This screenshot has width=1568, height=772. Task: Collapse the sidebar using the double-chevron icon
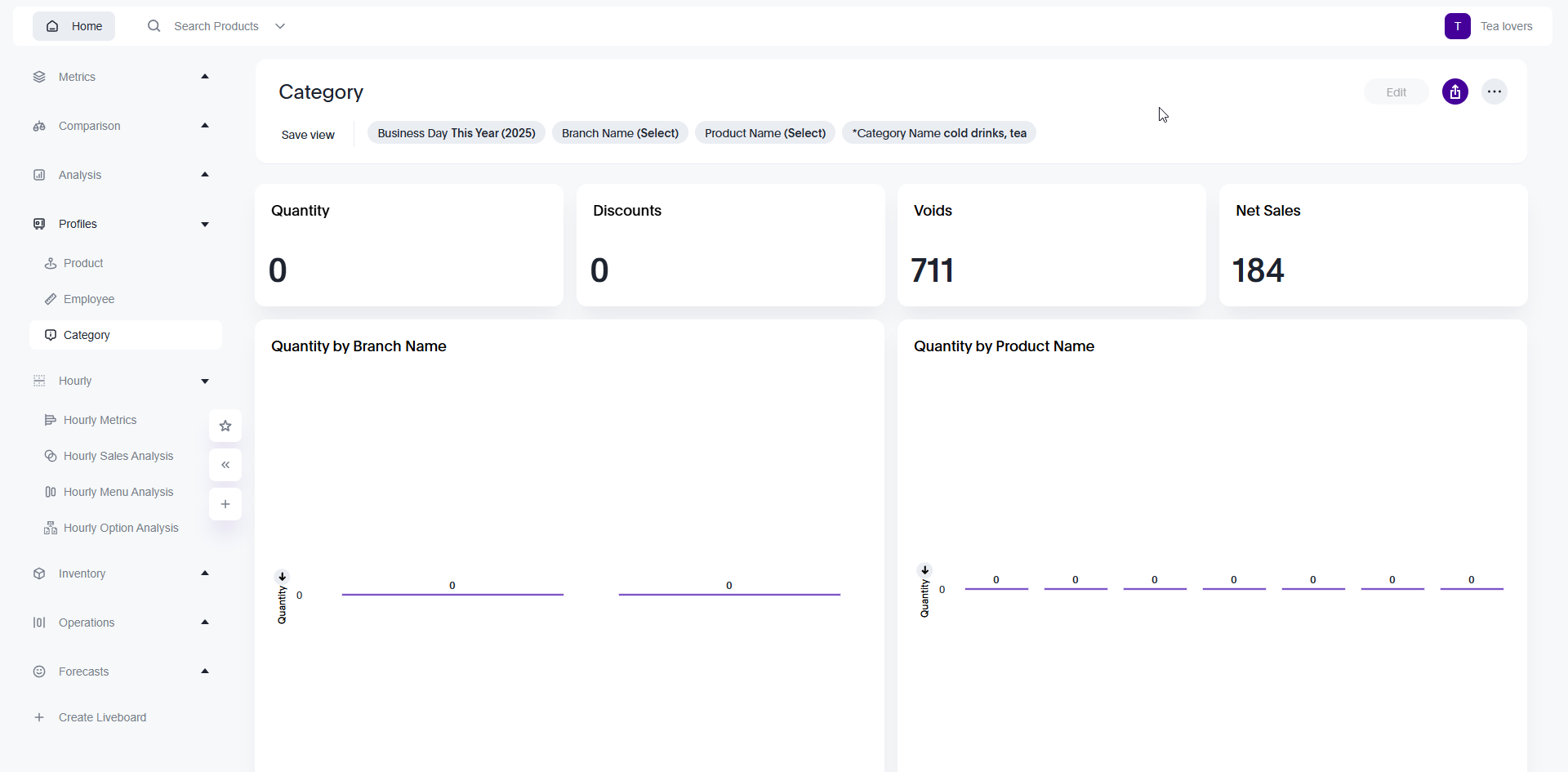[x=225, y=464]
